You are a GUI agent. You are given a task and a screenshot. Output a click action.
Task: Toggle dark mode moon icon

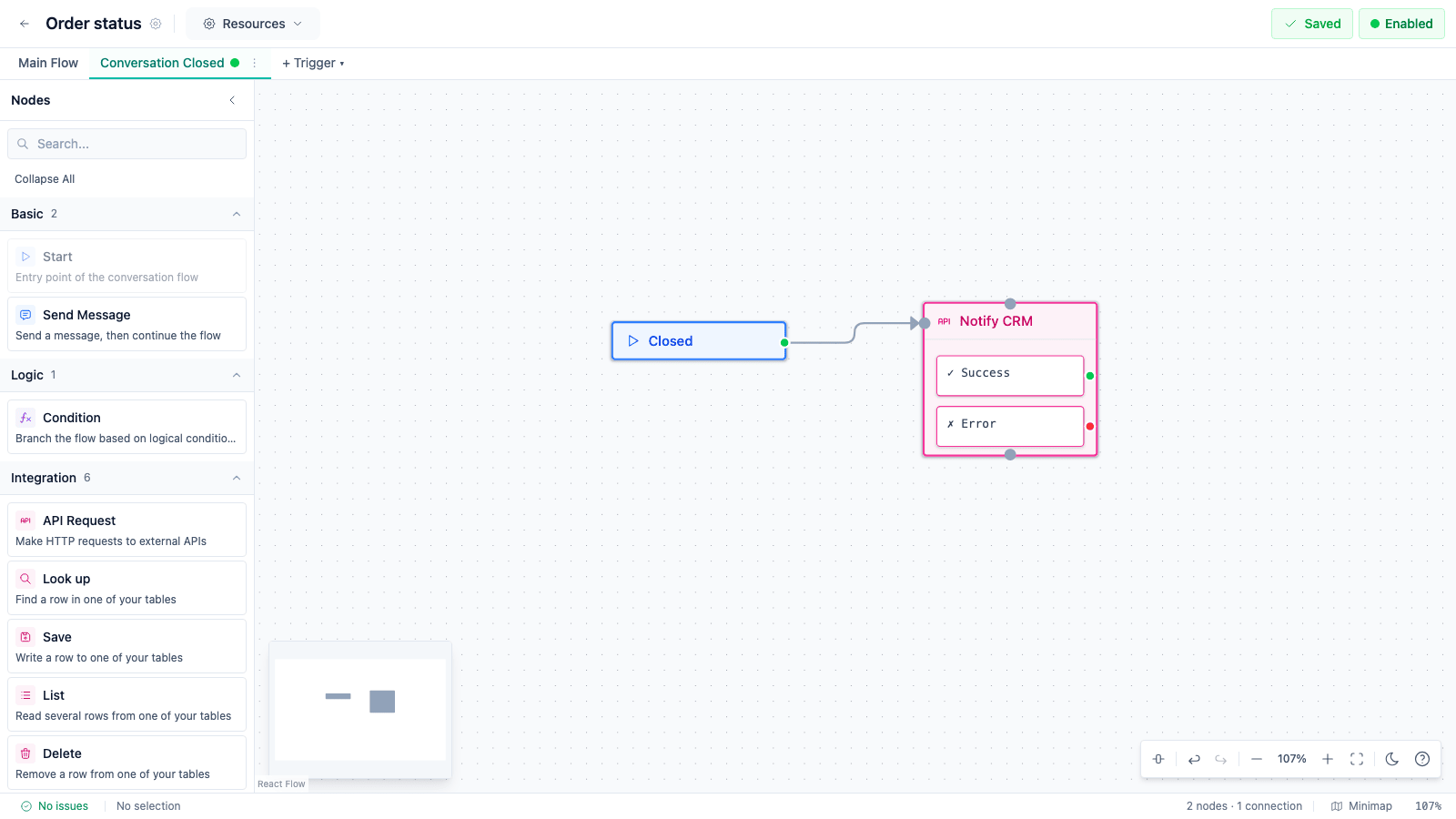tap(1392, 759)
